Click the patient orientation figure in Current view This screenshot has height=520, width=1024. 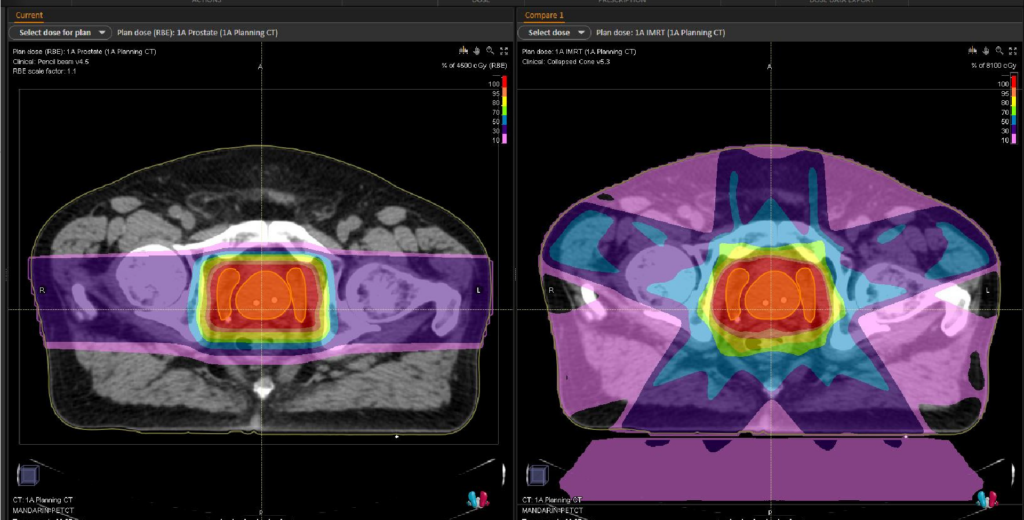(477, 500)
